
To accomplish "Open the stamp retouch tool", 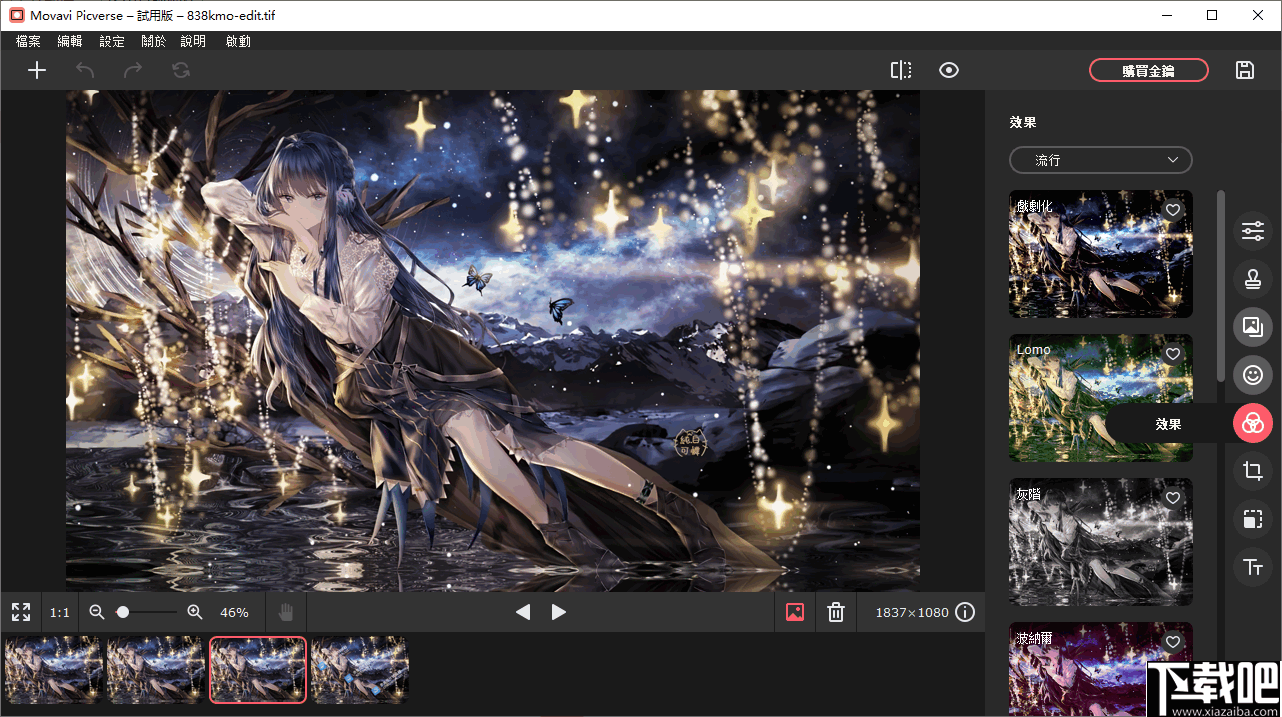I will 1253,278.
